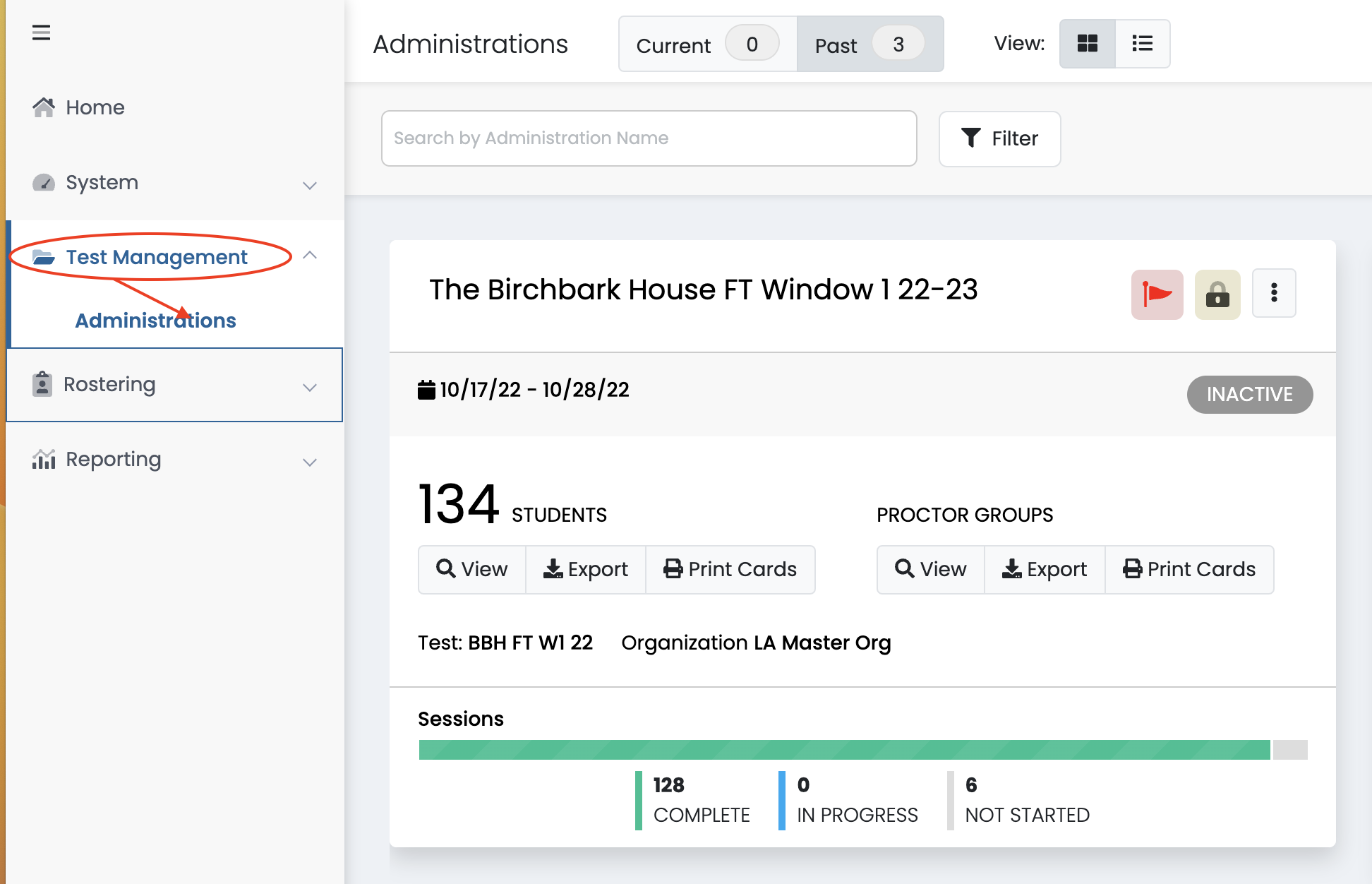View students list
Viewport: 1372px width, 884px height.
pyautogui.click(x=472, y=569)
